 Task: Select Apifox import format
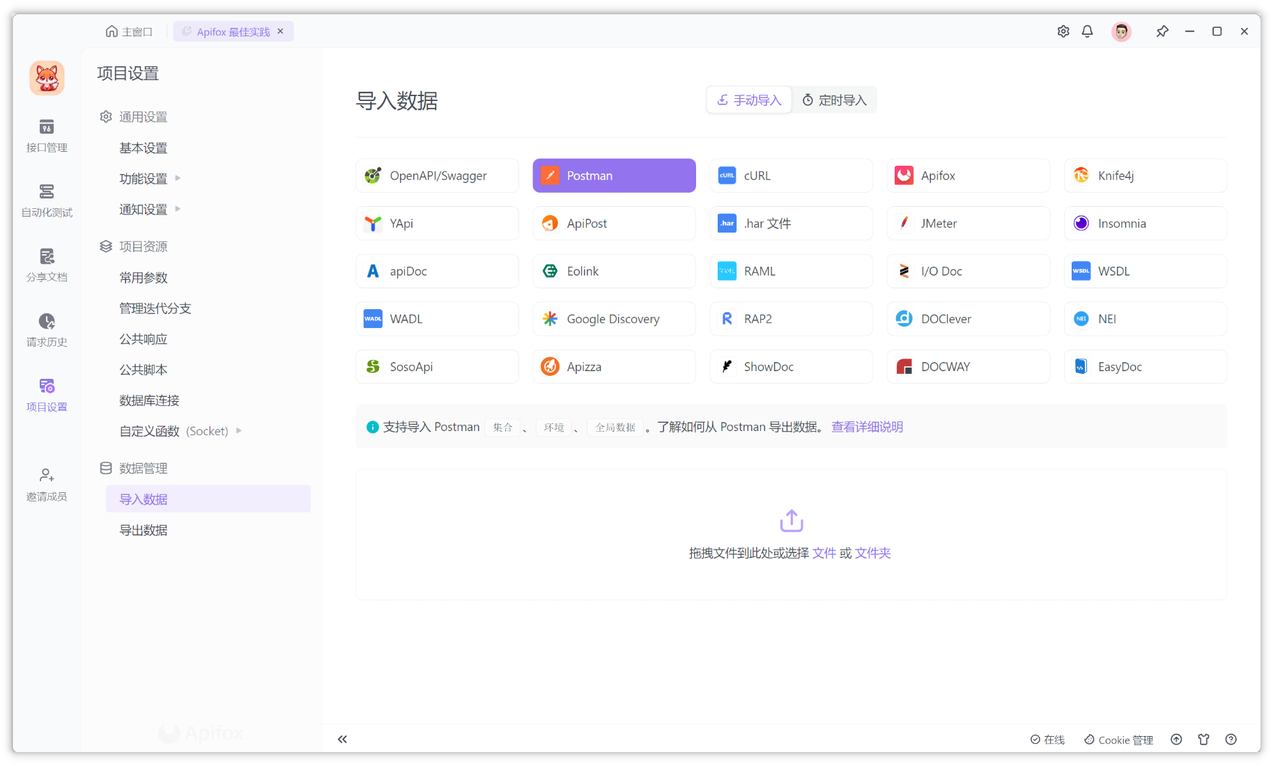(968, 176)
